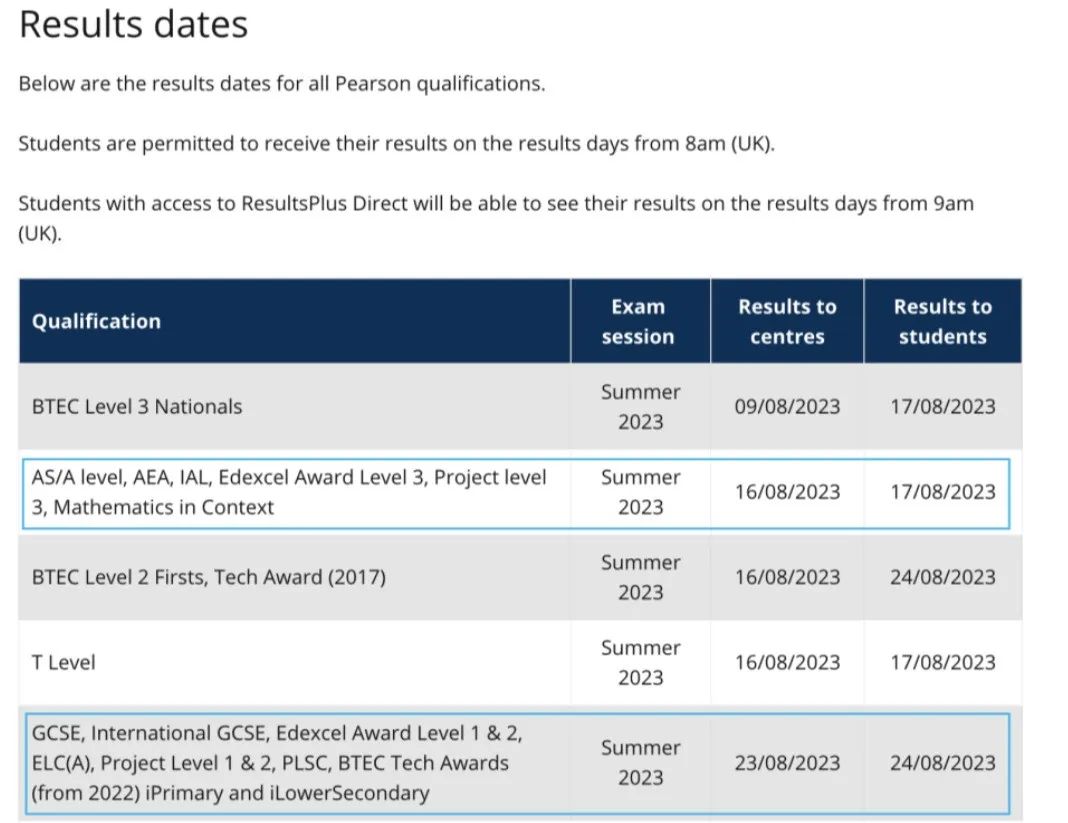1068x823 pixels.
Task: Click sentence about receiving results from 8am
Action: 396,144
